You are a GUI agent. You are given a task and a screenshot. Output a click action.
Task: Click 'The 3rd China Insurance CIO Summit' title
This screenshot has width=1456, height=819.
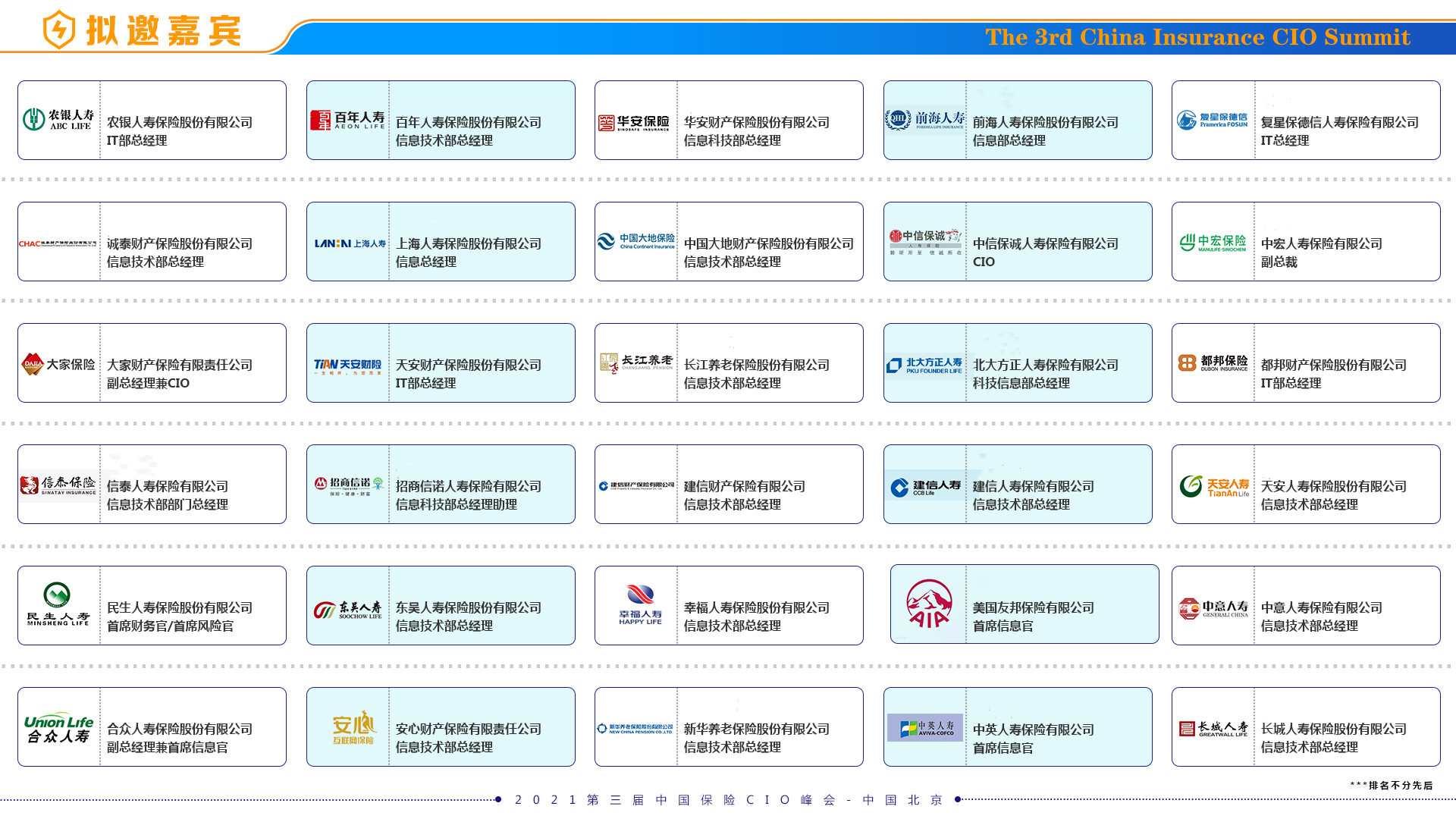tap(1197, 37)
